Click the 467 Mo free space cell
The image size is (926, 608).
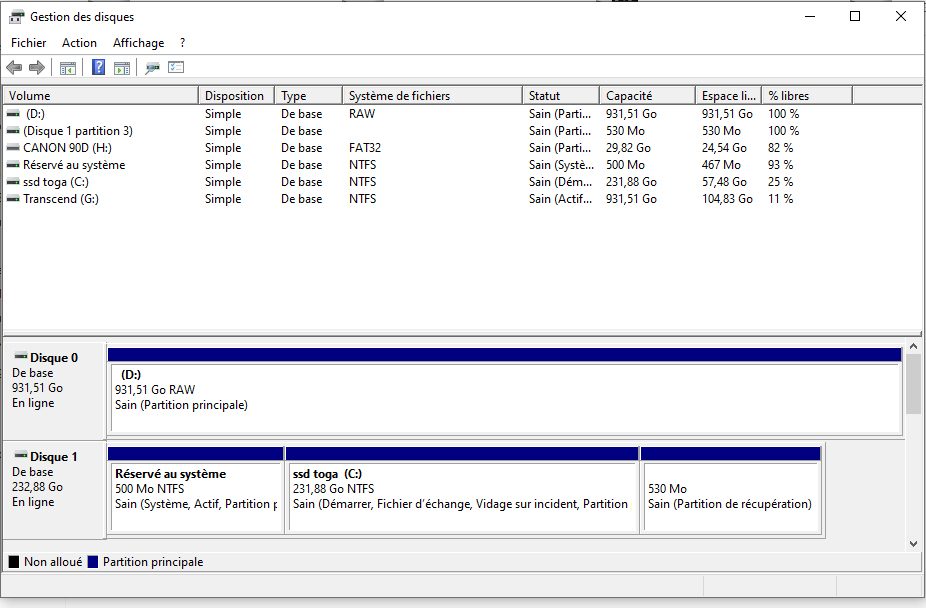(x=721, y=165)
